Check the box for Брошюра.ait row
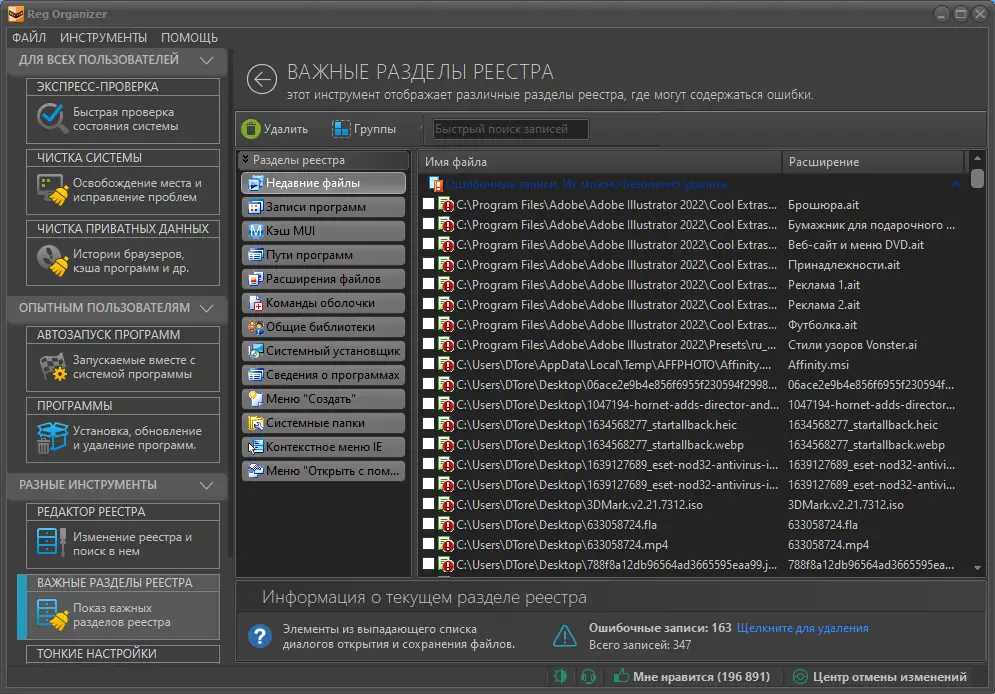Image resolution: width=995 pixels, height=694 pixels. coord(429,204)
